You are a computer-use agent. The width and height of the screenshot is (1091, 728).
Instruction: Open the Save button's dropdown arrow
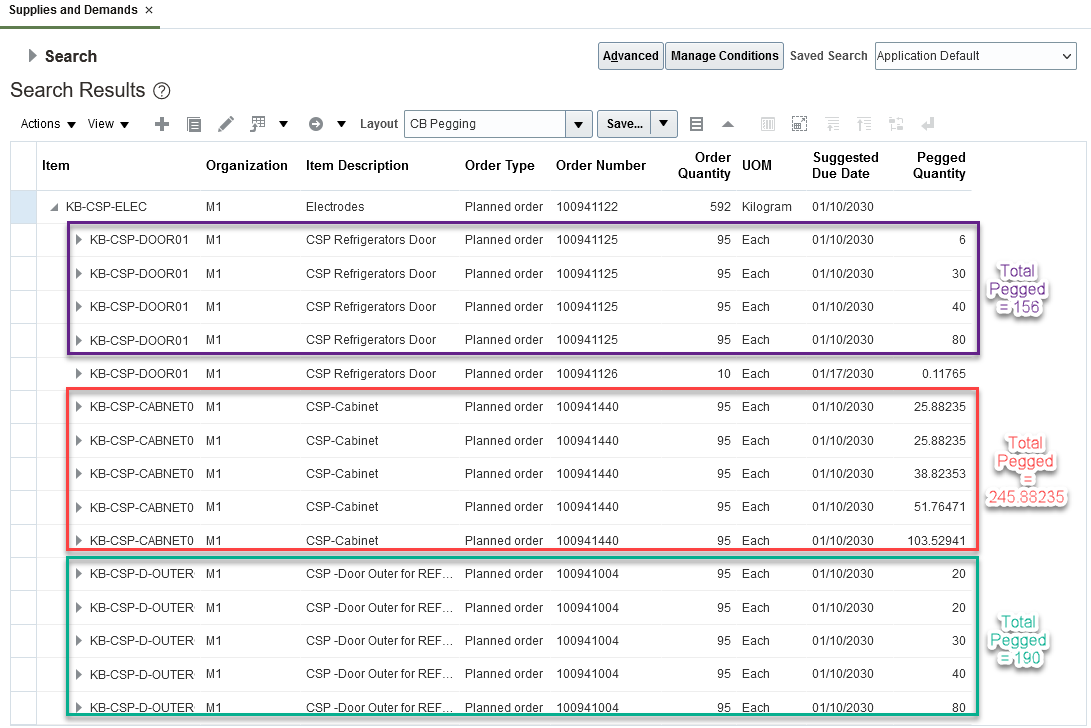(x=665, y=124)
